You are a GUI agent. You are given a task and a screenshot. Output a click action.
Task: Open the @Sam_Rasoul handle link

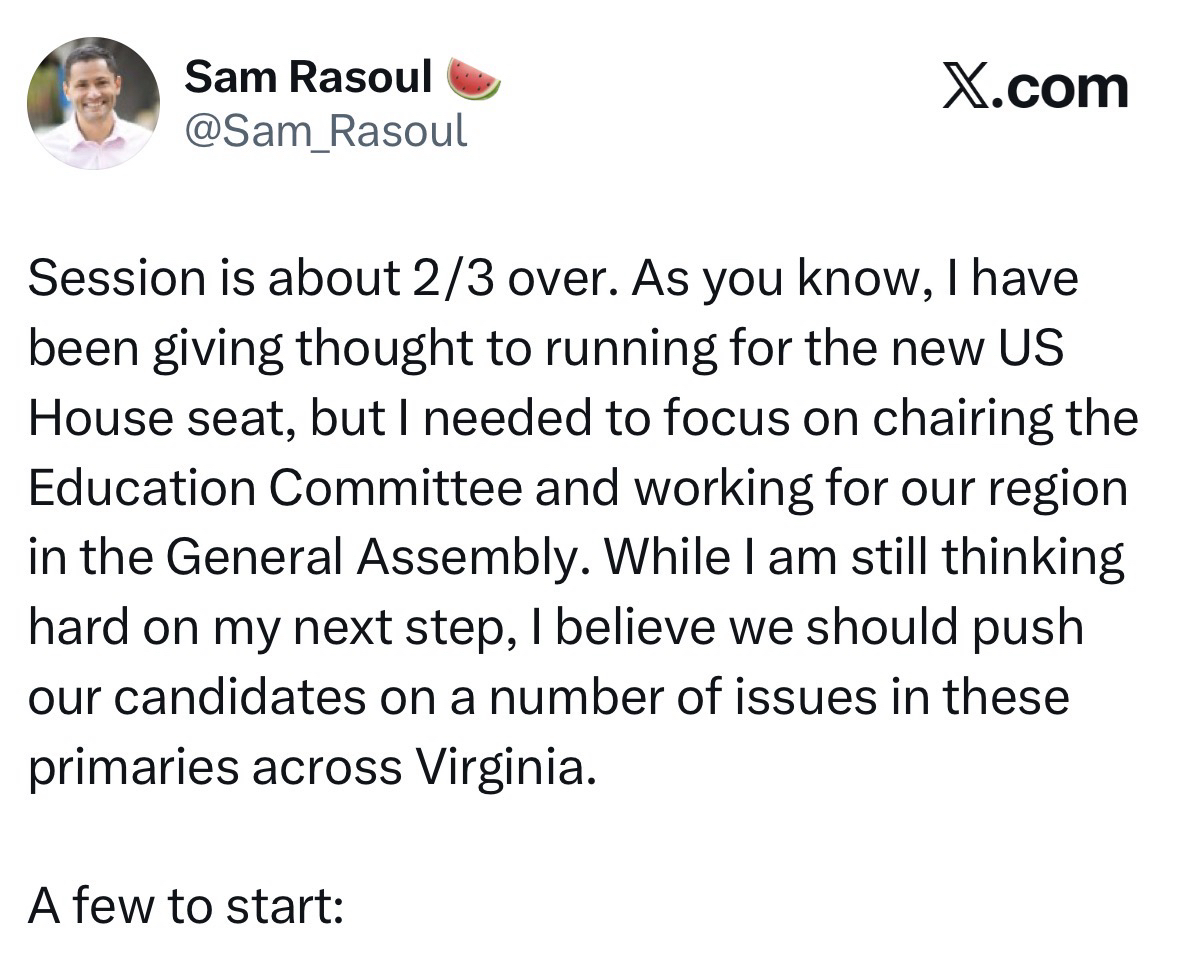[325, 130]
